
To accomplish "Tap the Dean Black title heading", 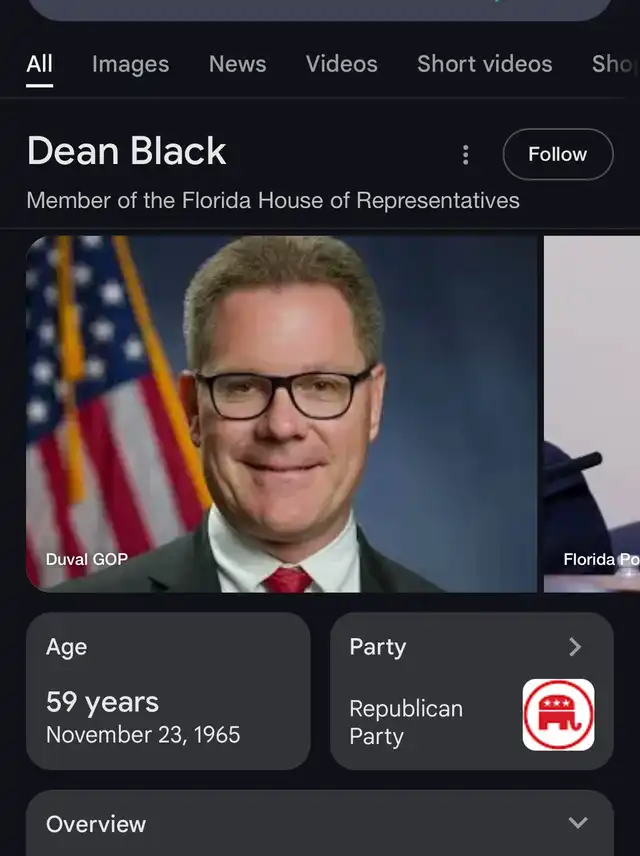I will pos(126,151).
